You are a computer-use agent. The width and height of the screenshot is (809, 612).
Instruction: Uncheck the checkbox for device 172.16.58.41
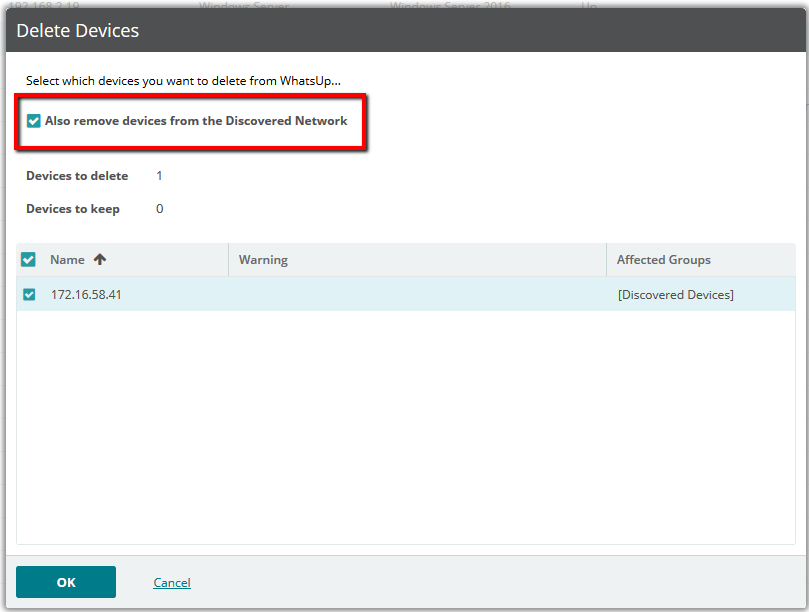(29, 295)
